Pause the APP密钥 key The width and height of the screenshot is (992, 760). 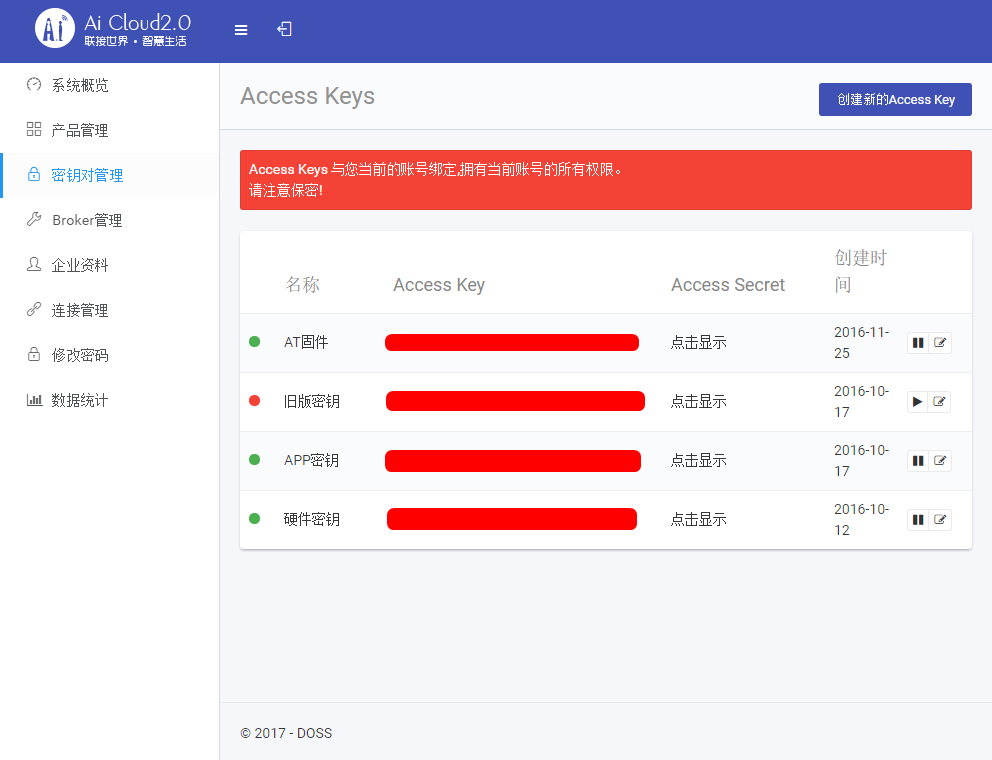(918, 461)
